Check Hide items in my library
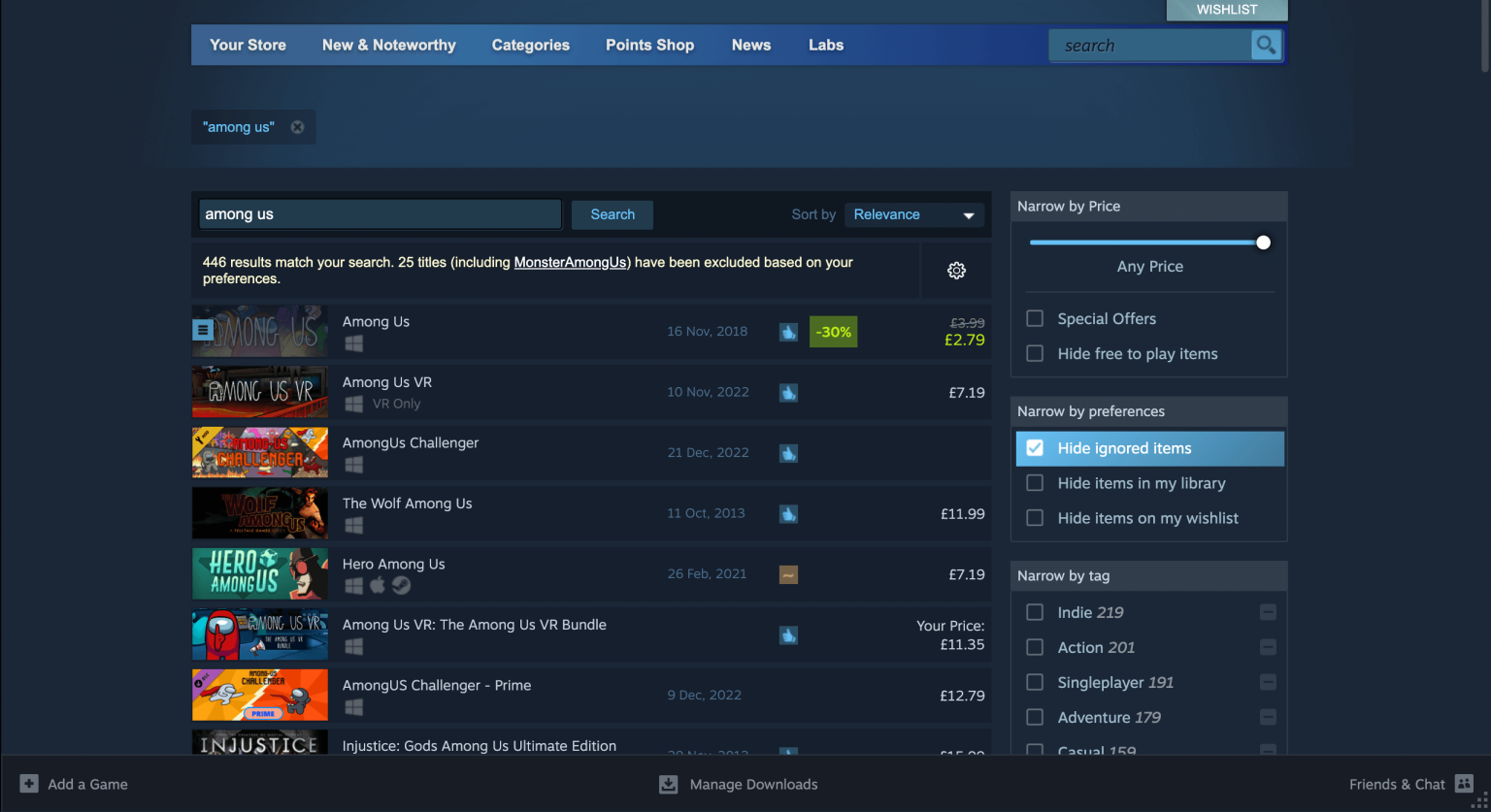The height and width of the screenshot is (812, 1491). click(x=1035, y=483)
